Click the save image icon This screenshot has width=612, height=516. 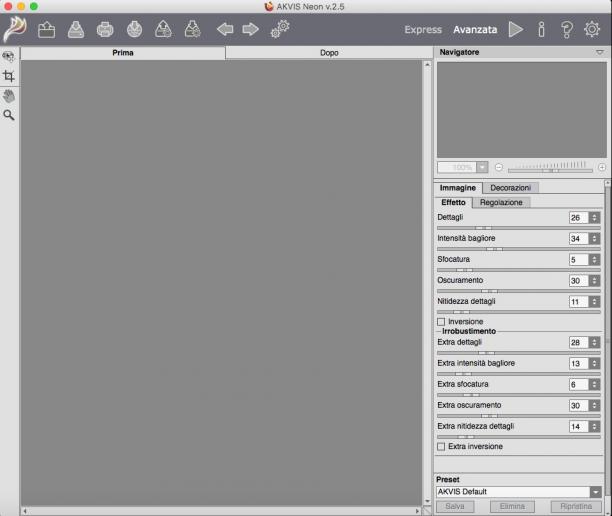[x=76, y=30]
